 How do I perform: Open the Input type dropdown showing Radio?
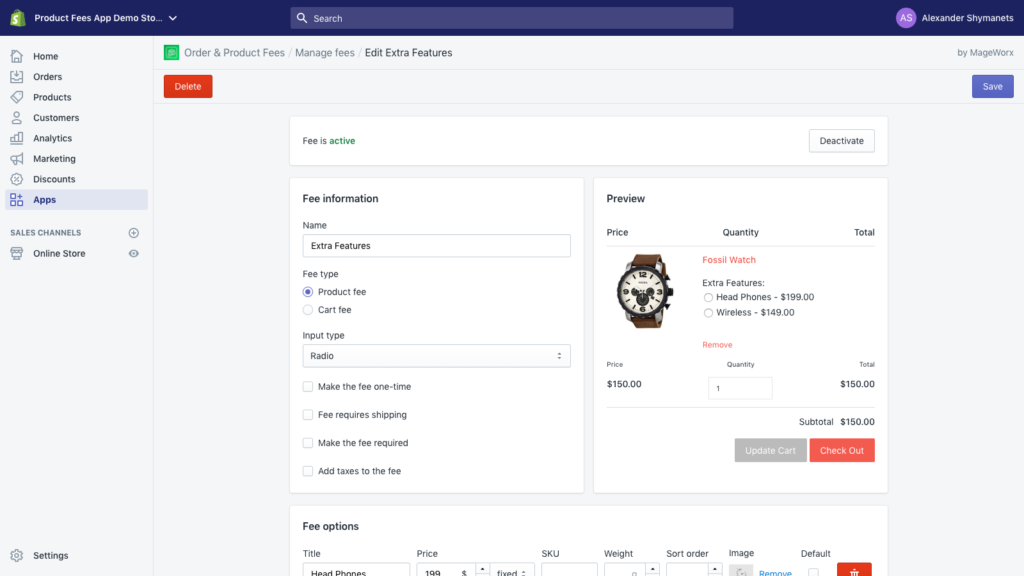click(x=436, y=355)
